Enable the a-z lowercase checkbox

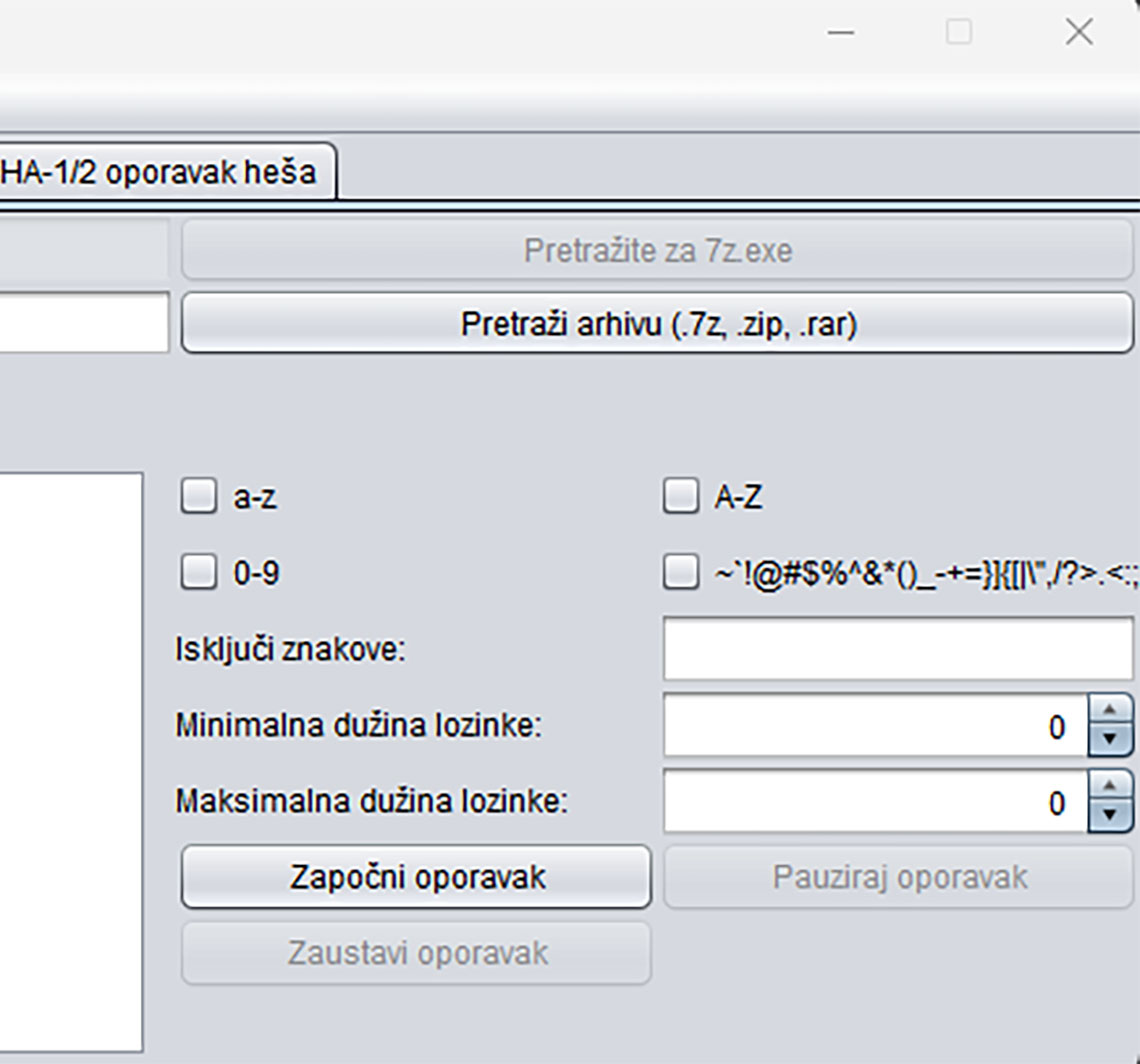click(x=198, y=497)
